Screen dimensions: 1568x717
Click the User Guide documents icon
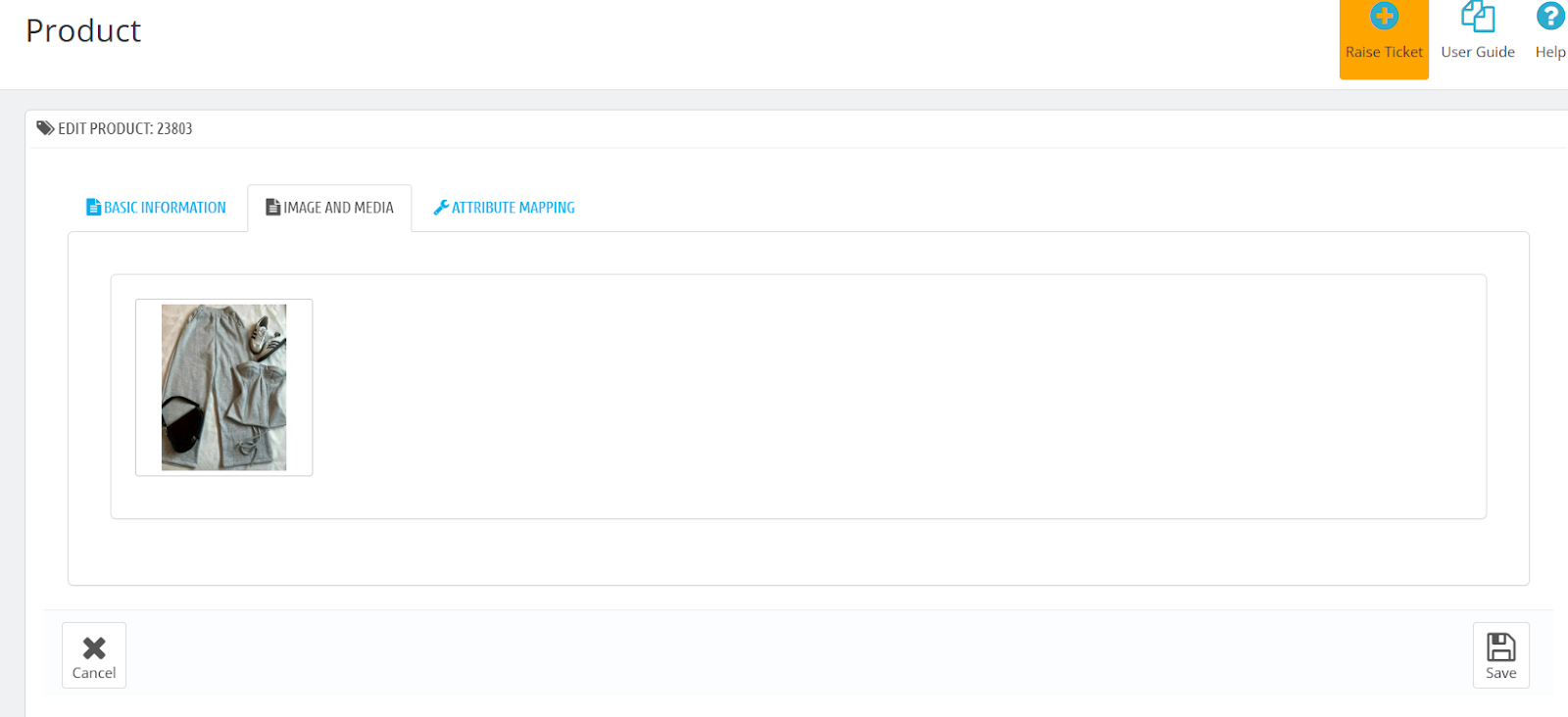1477,17
